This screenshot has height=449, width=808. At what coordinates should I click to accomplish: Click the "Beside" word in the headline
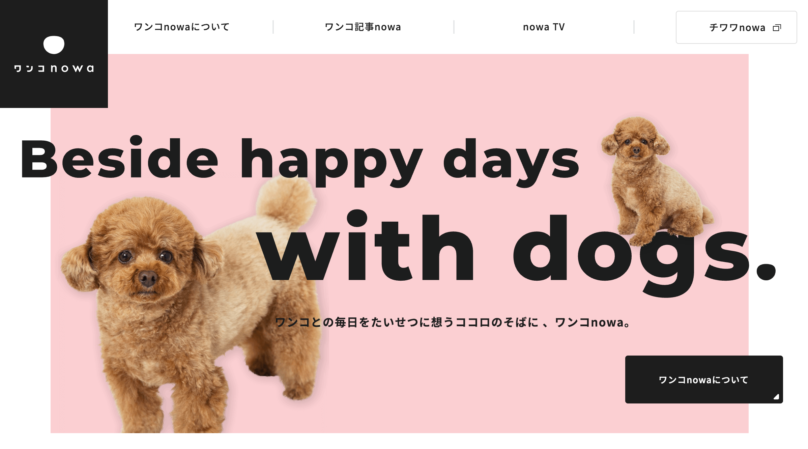pos(119,158)
